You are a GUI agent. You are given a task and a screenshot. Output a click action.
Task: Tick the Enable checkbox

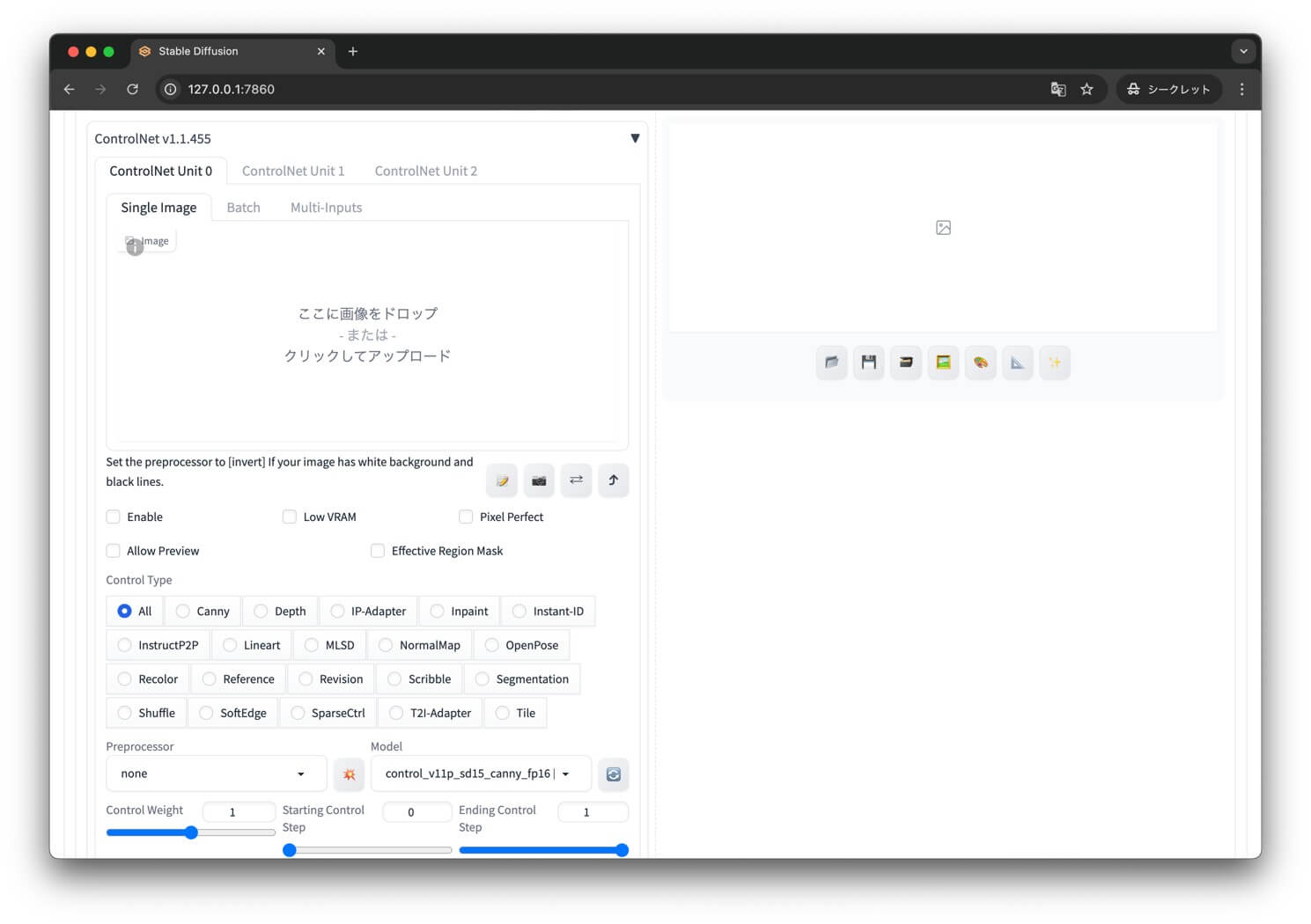113,517
